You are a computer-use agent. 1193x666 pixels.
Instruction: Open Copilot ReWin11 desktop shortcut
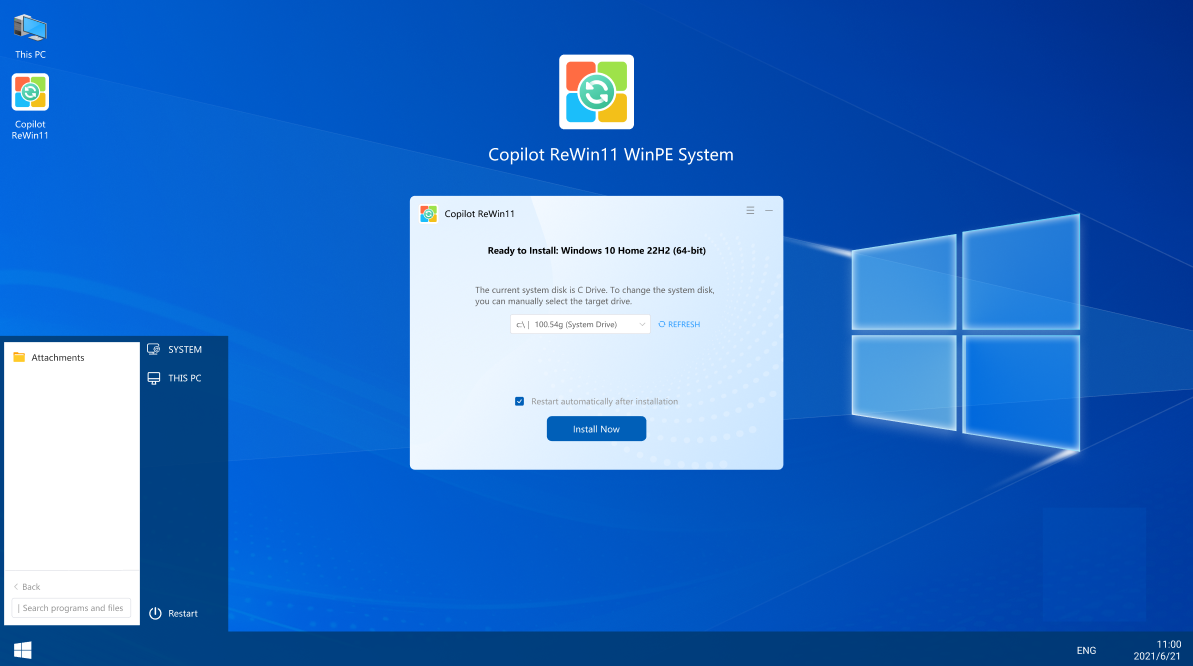[x=30, y=93]
